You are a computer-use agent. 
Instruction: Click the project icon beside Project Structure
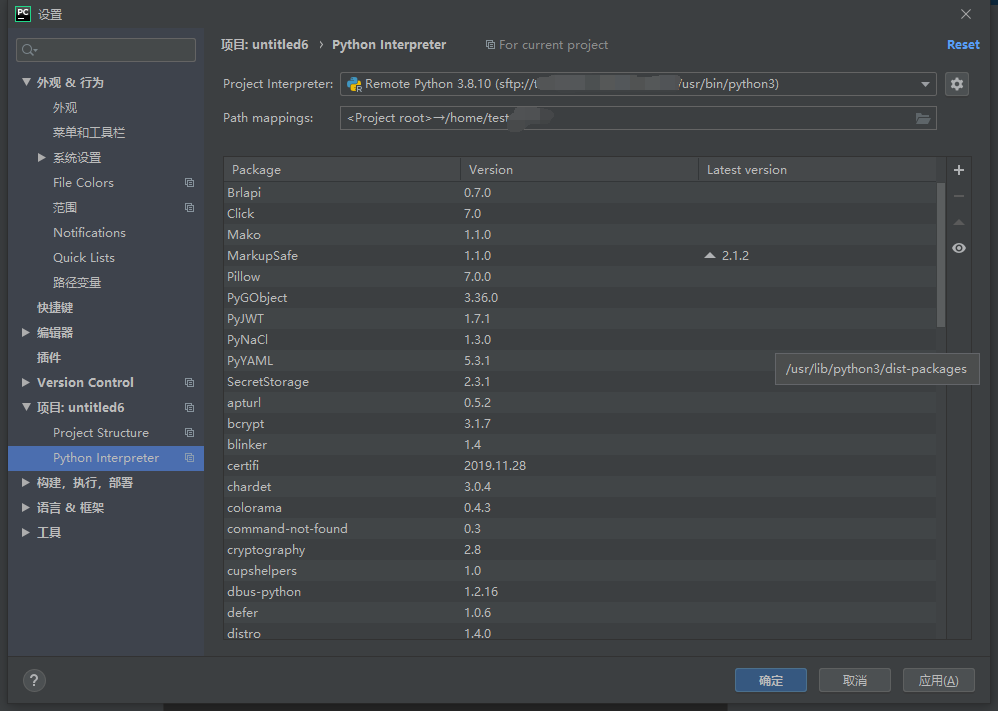click(189, 432)
